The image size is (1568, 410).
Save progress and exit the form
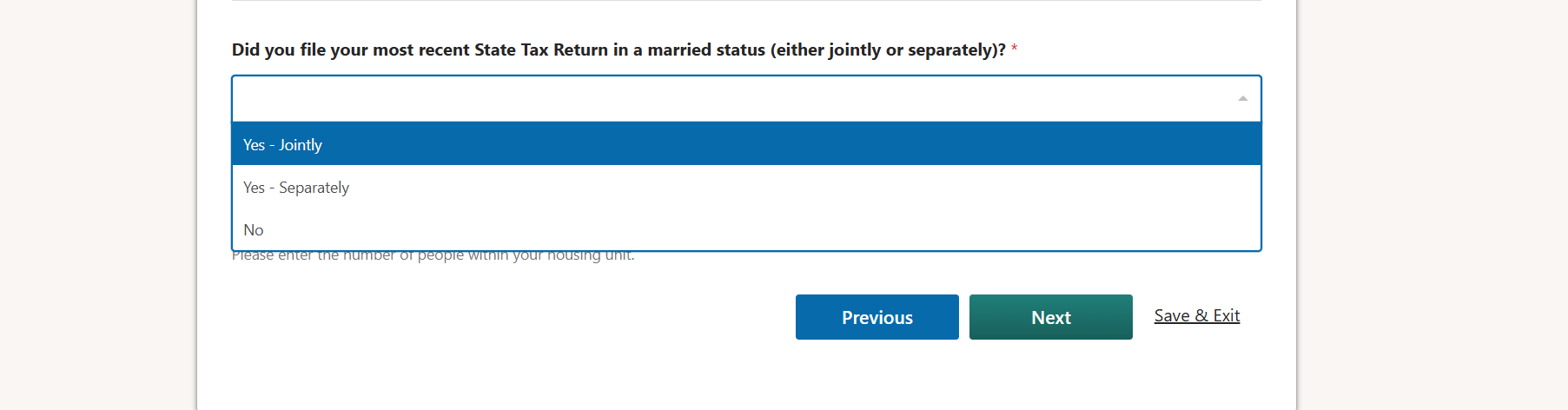click(x=1196, y=316)
